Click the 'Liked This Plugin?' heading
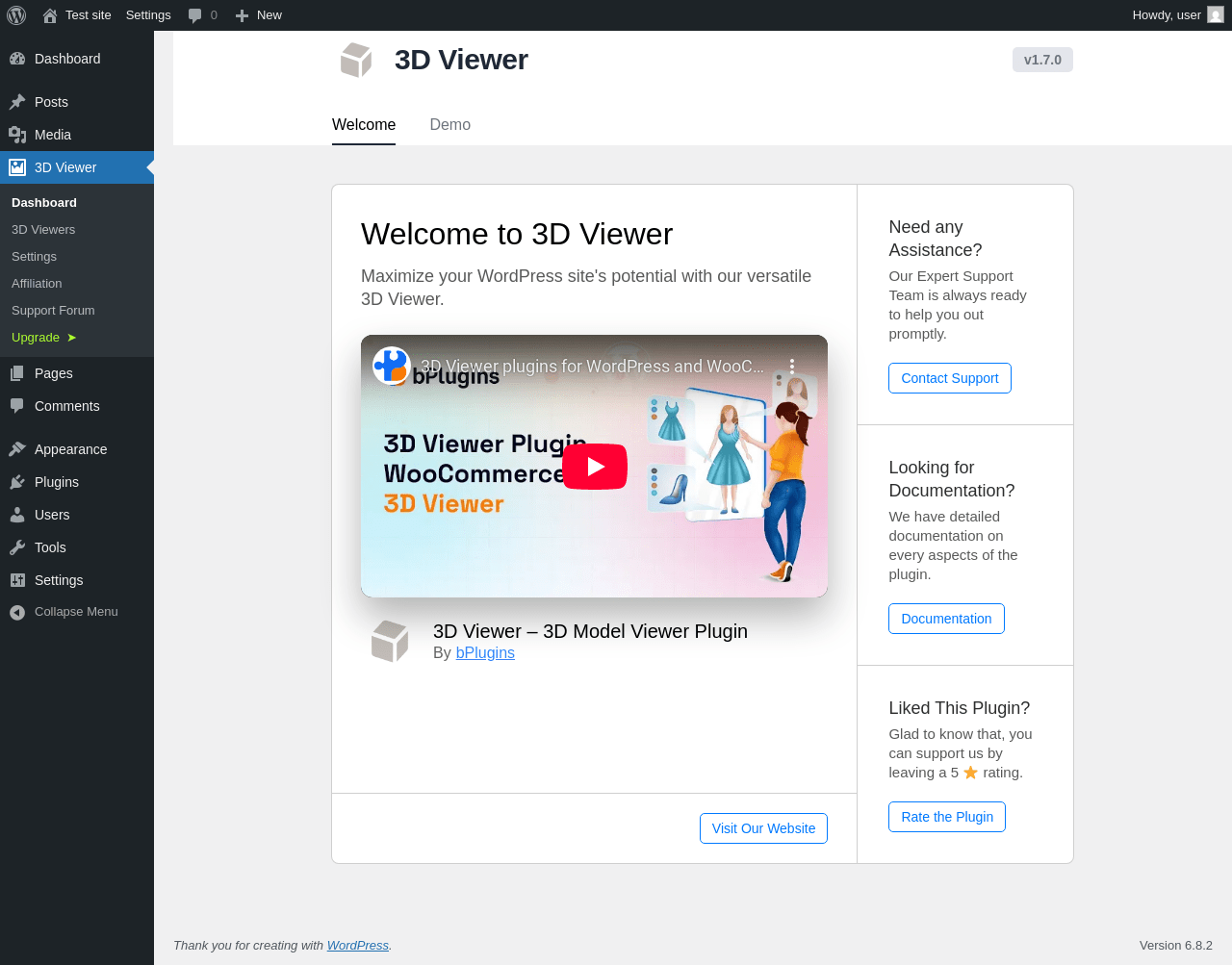1232x965 pixels. [959, 708]
